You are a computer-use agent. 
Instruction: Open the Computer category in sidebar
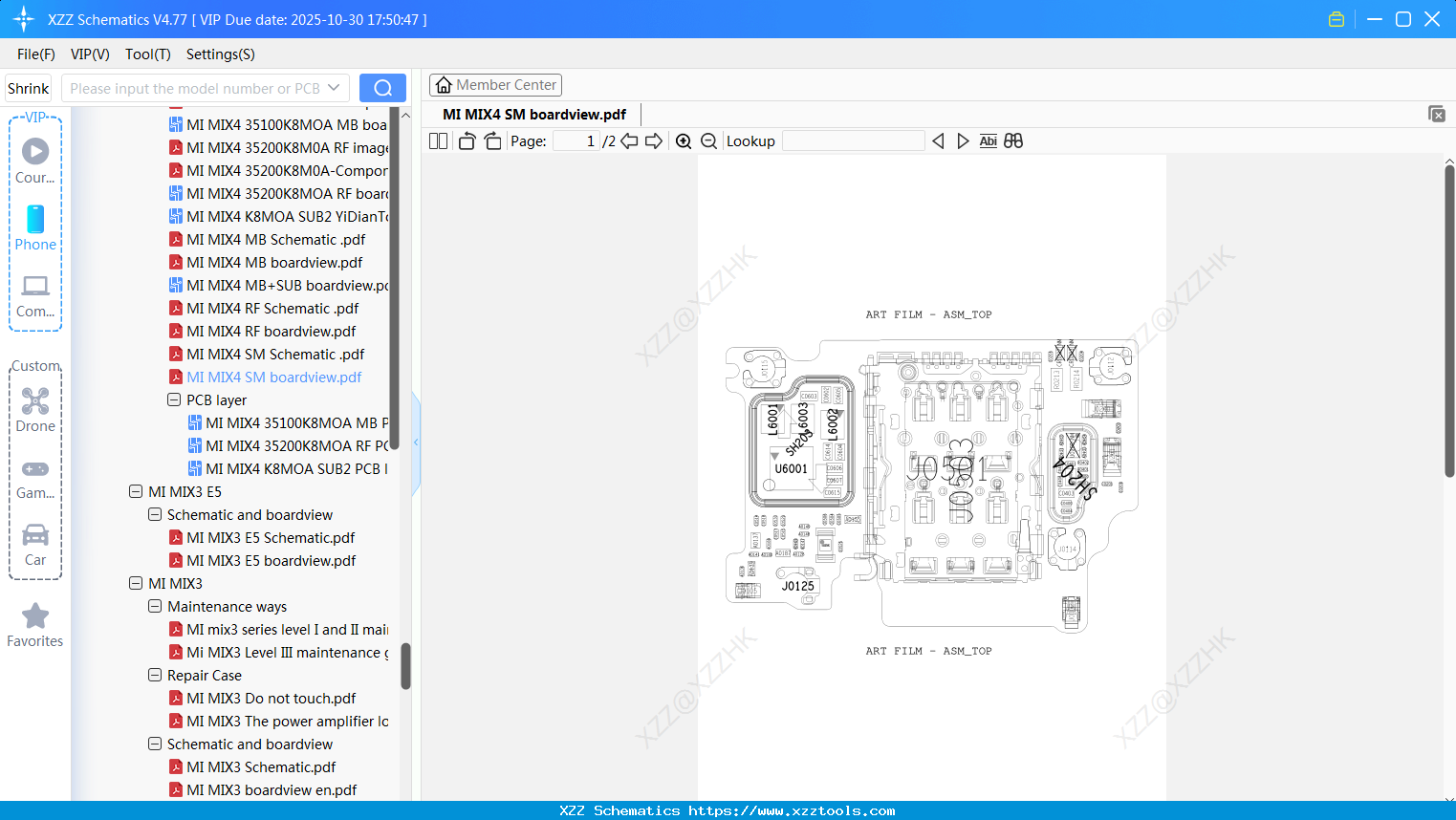point(35,295)
